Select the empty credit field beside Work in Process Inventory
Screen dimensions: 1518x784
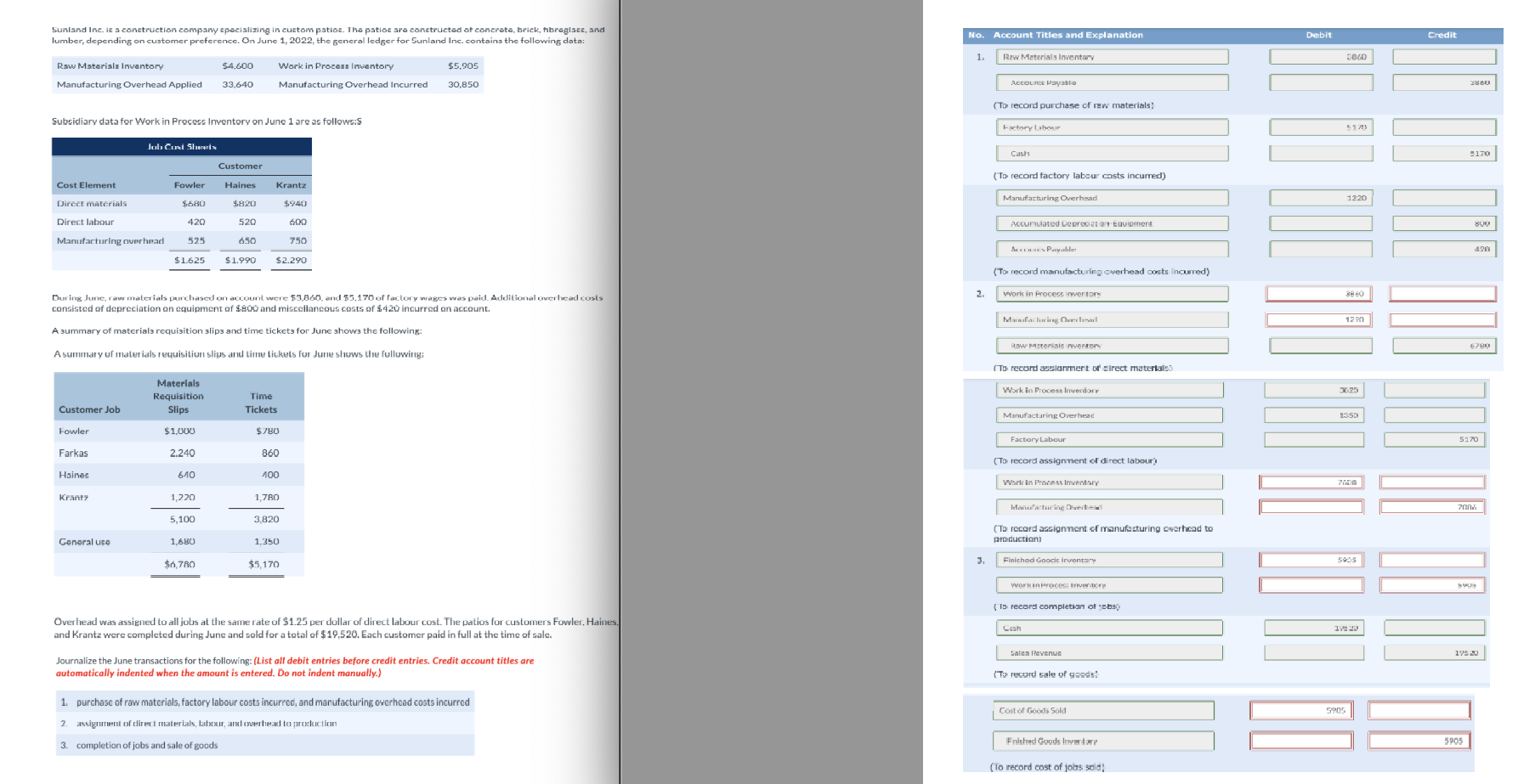(x=1444, y=292)
